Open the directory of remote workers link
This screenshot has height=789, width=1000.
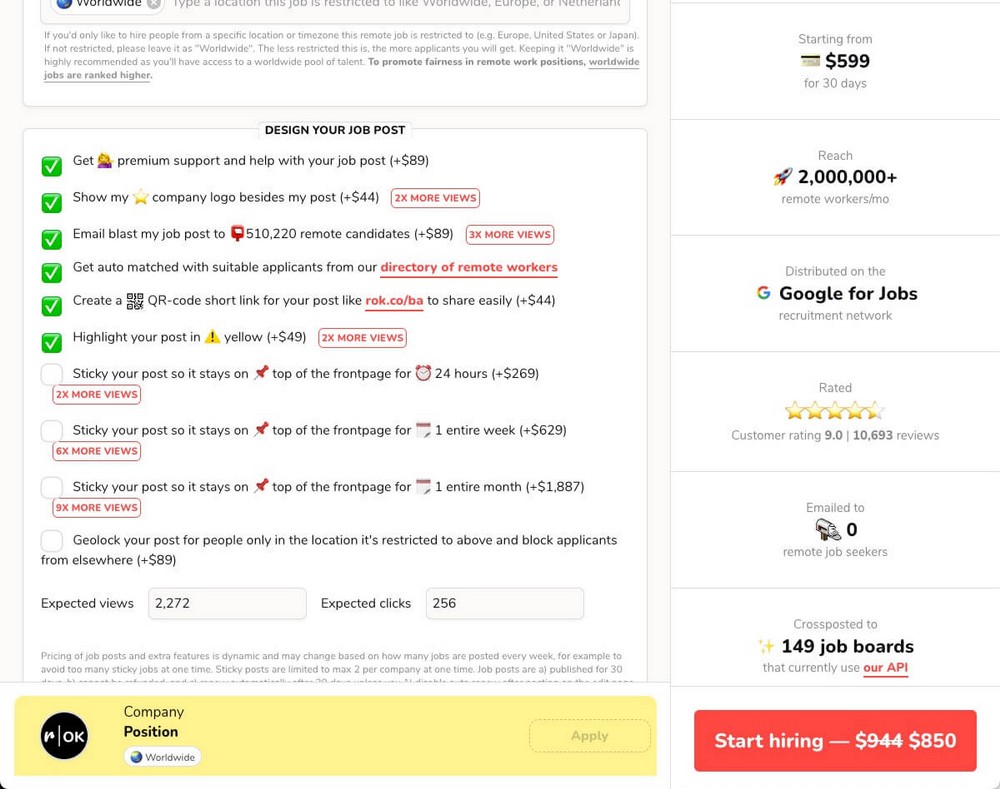pyautogui.click(x=469, y=267)
